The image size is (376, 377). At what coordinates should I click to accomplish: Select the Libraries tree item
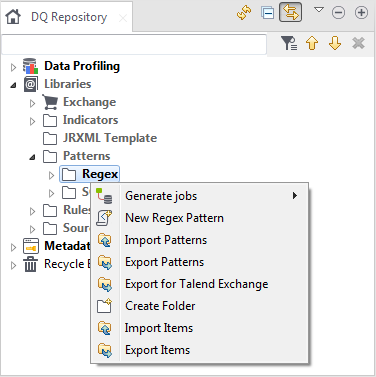68,84
